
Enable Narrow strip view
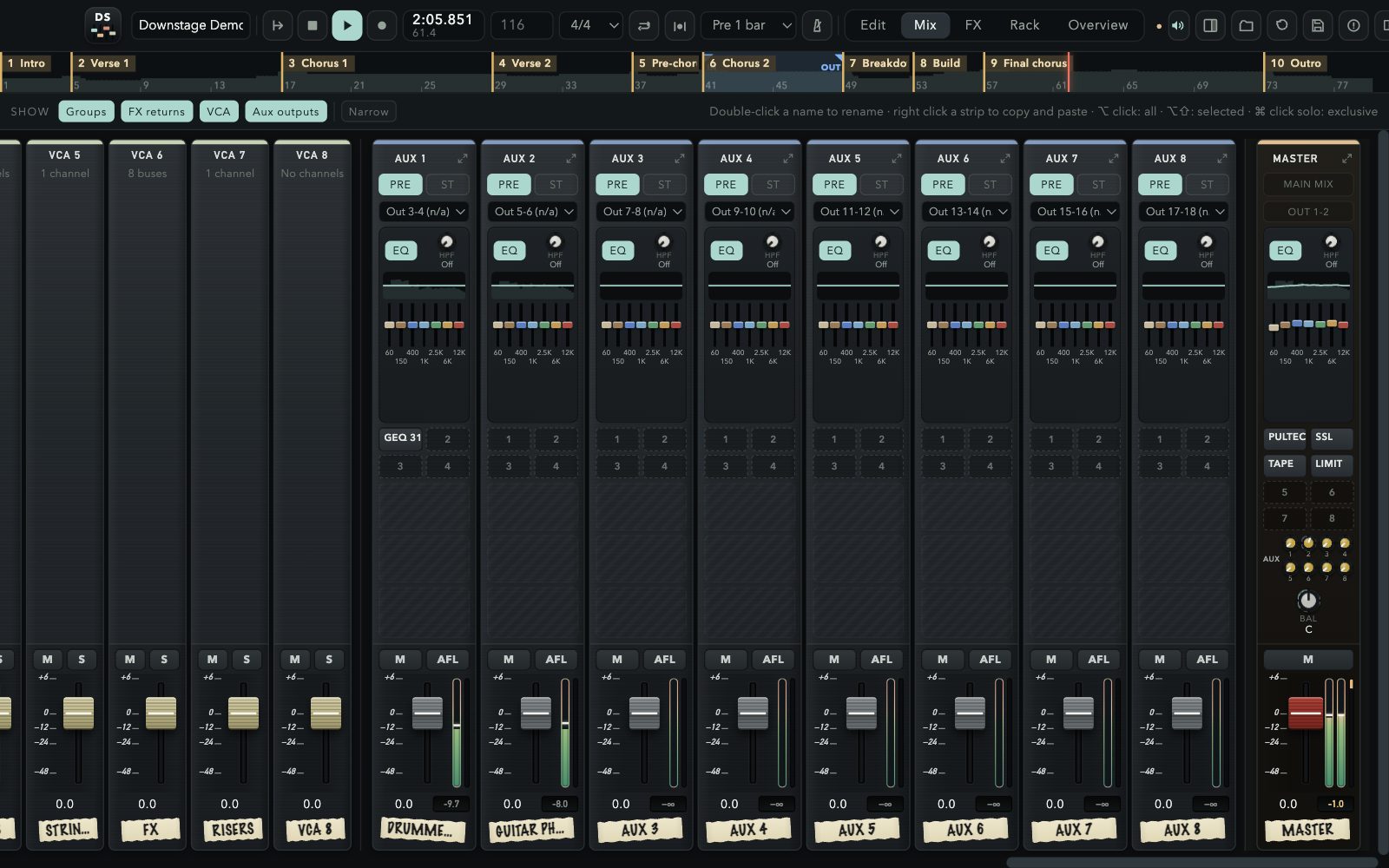point(369,111)
